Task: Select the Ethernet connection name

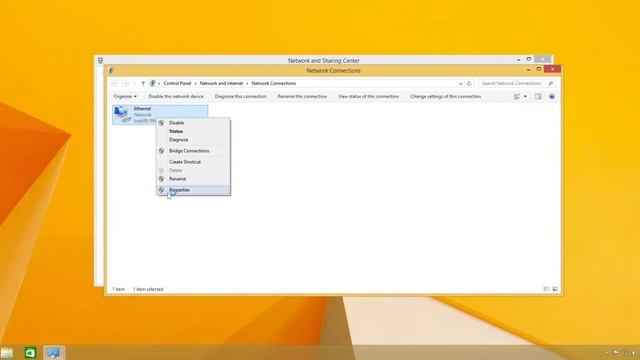Action: coord(142,109)
